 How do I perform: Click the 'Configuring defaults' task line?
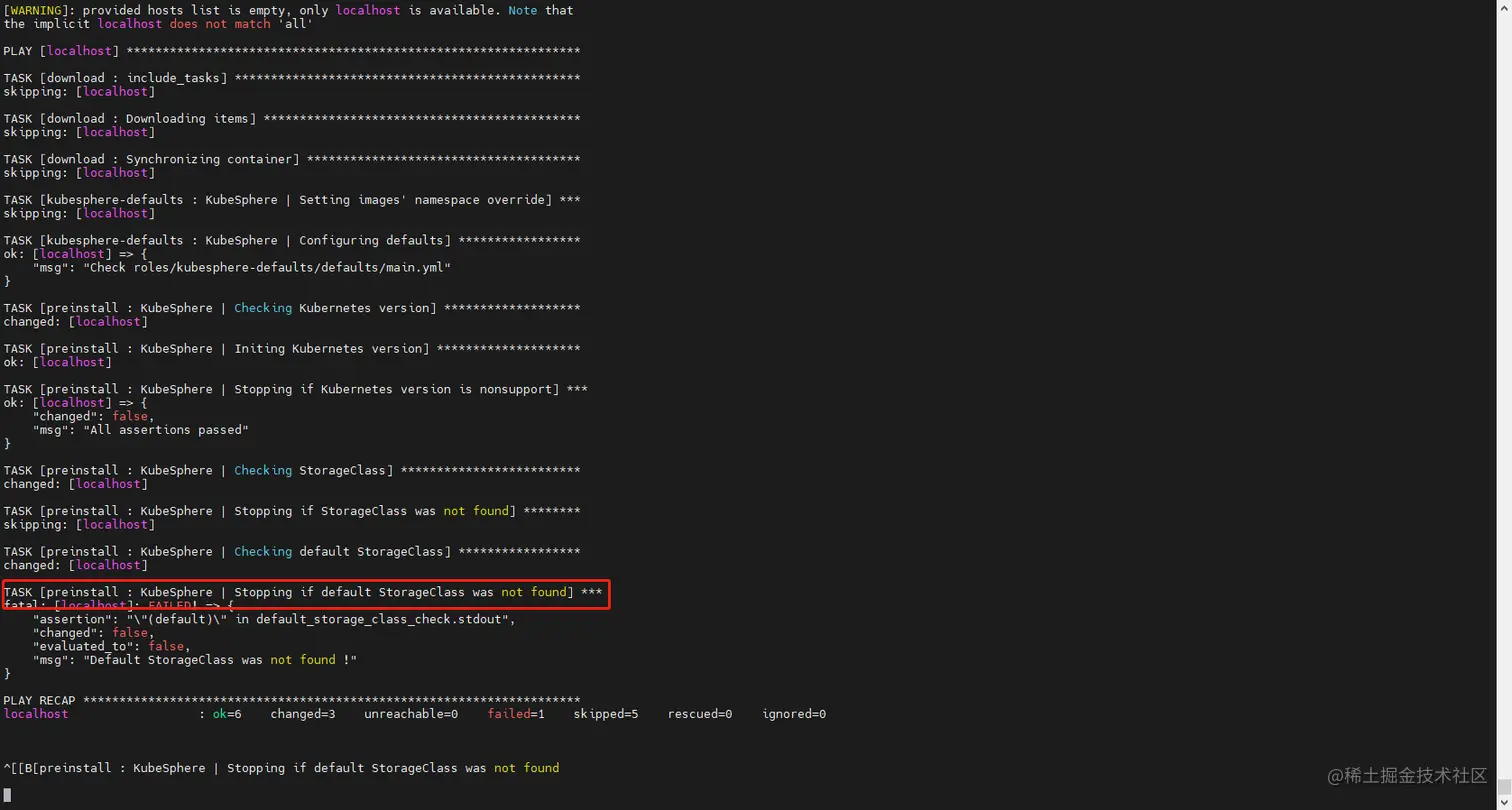[x=292, y=240]
